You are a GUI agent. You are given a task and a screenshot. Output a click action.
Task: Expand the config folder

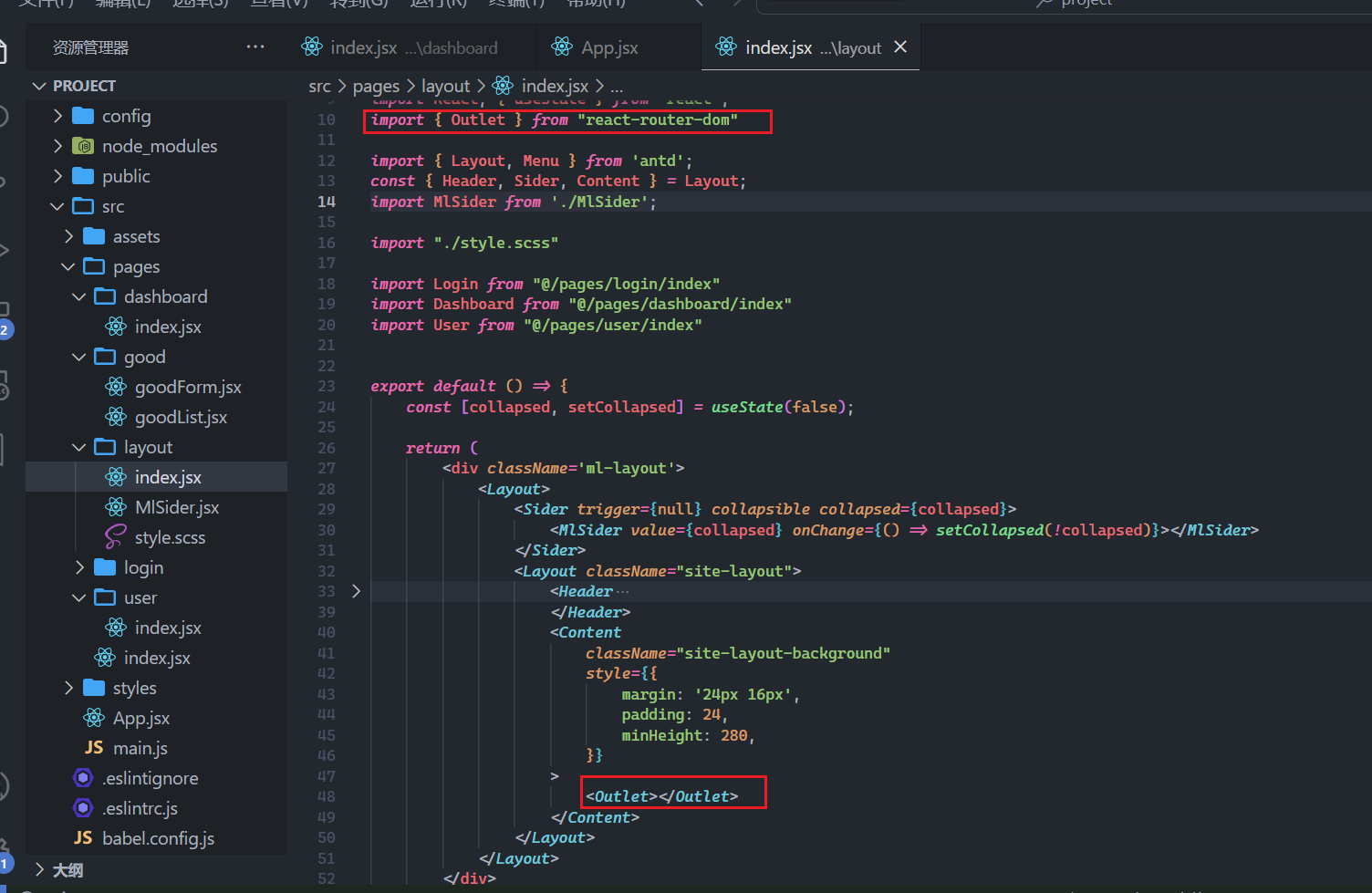click(x=58, y=116)
